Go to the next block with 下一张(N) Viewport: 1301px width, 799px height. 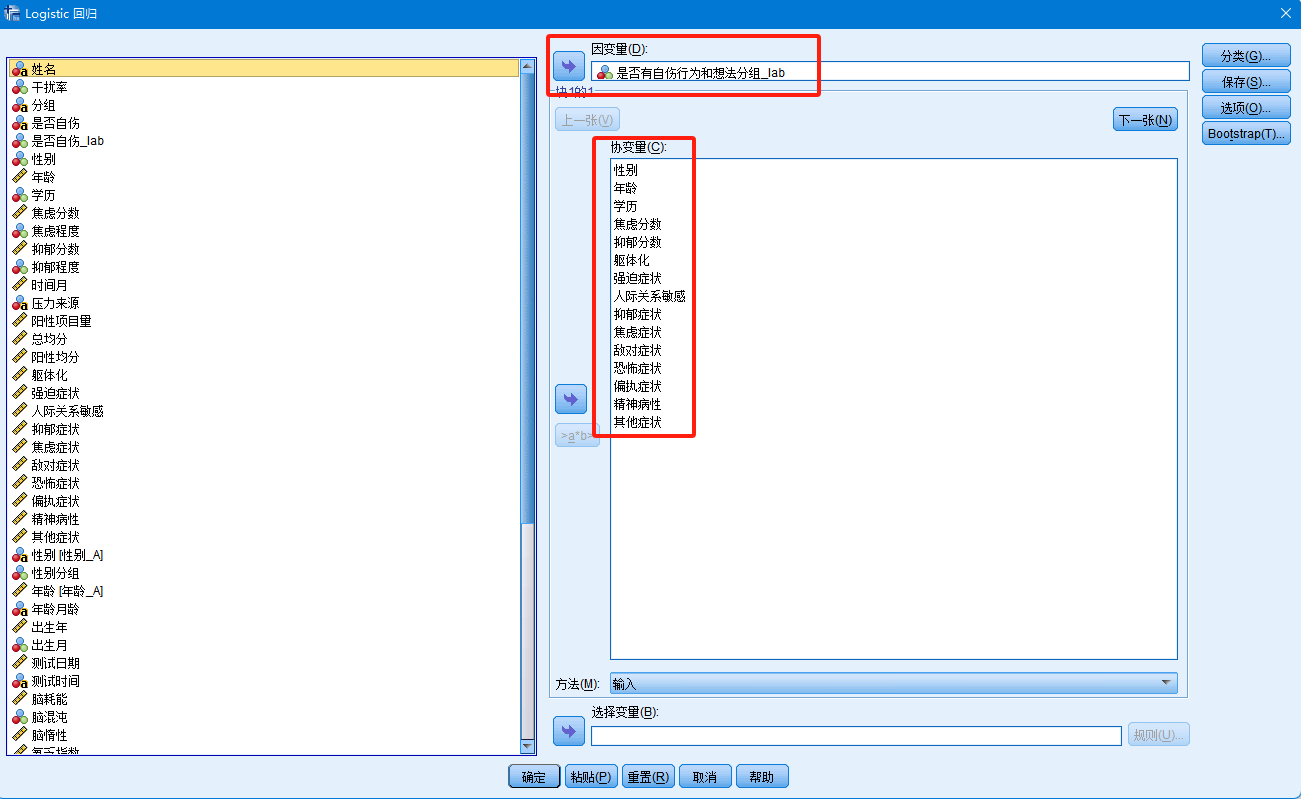[1145, 120]
